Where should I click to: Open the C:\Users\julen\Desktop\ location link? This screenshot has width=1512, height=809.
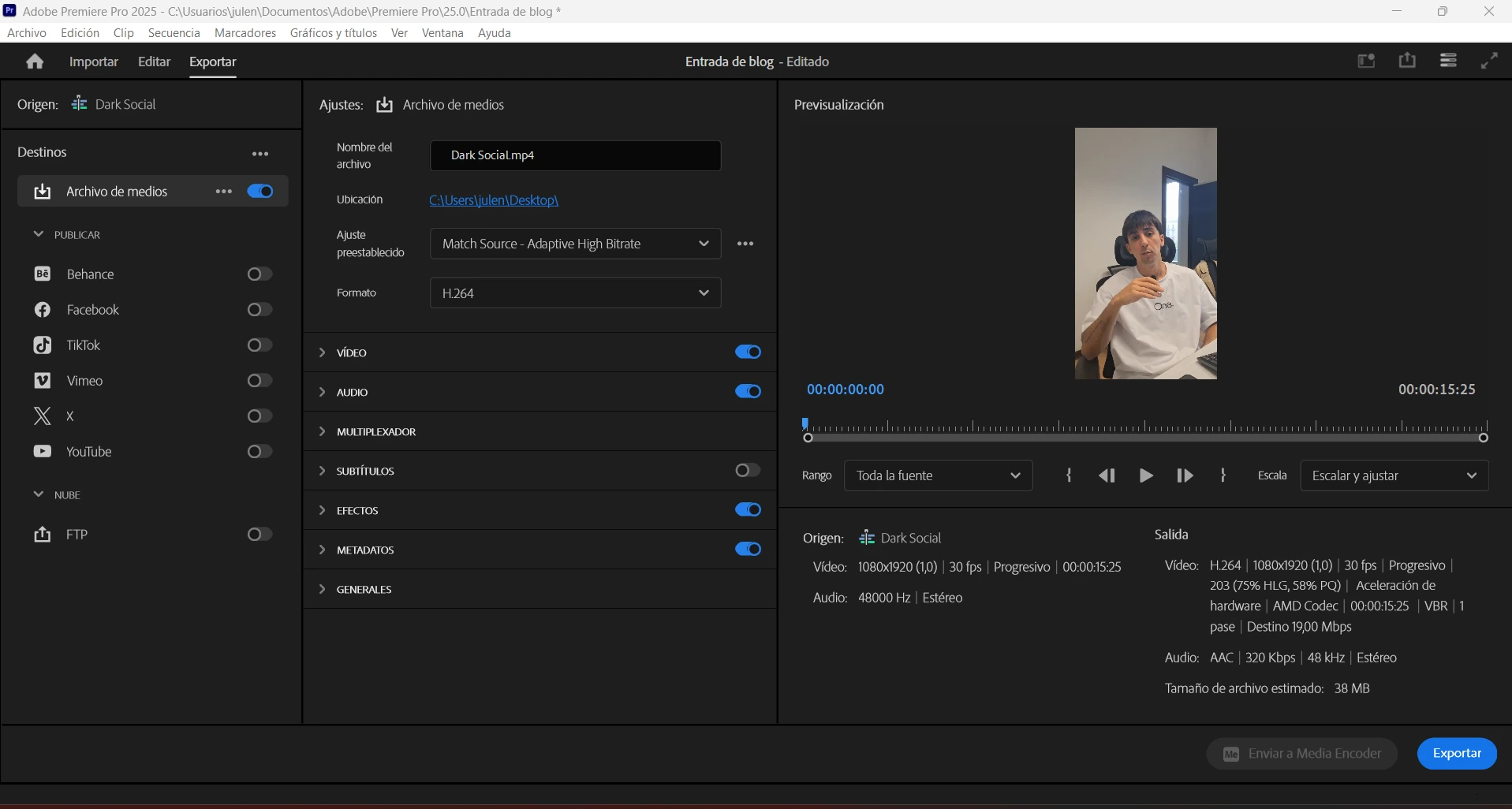(x=494, y=200)
